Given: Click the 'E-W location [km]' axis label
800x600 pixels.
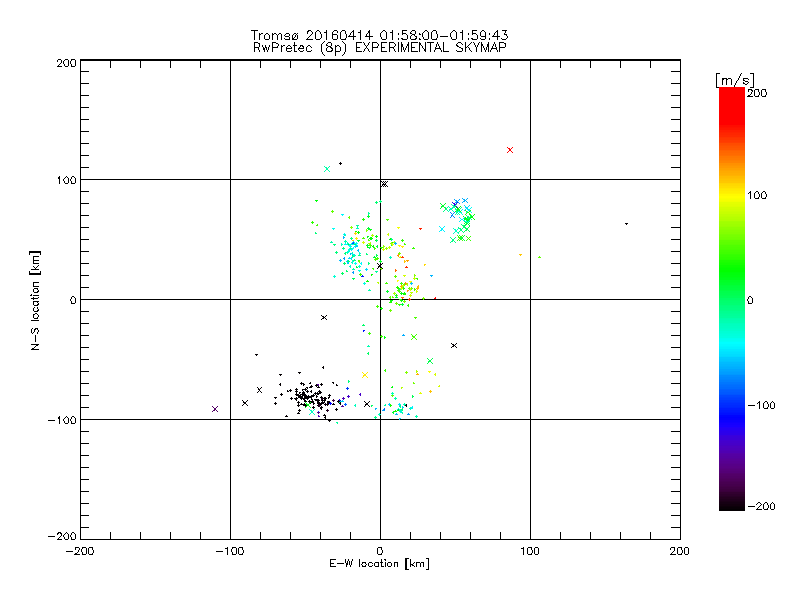Looking at the screenshot, I should (x=379, y=564).
